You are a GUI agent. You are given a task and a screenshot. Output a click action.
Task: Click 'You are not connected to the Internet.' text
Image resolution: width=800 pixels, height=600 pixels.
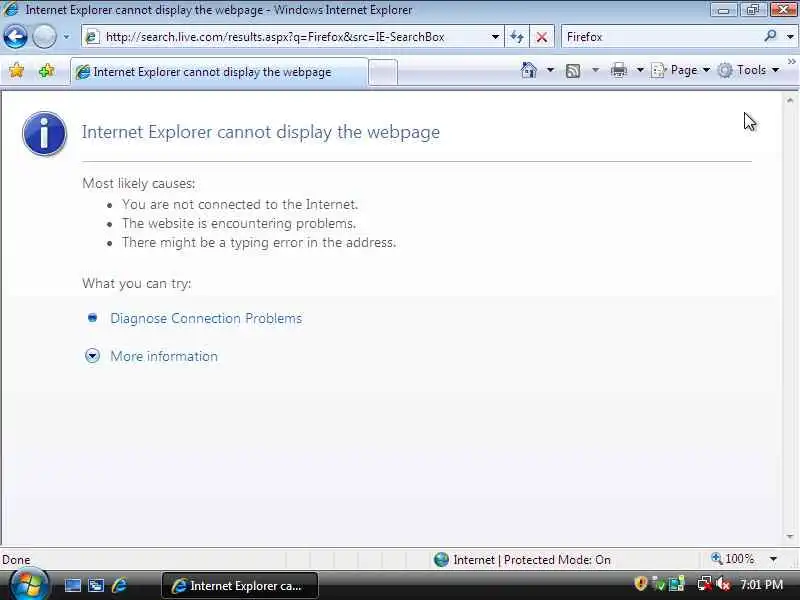tap(240, 205)
